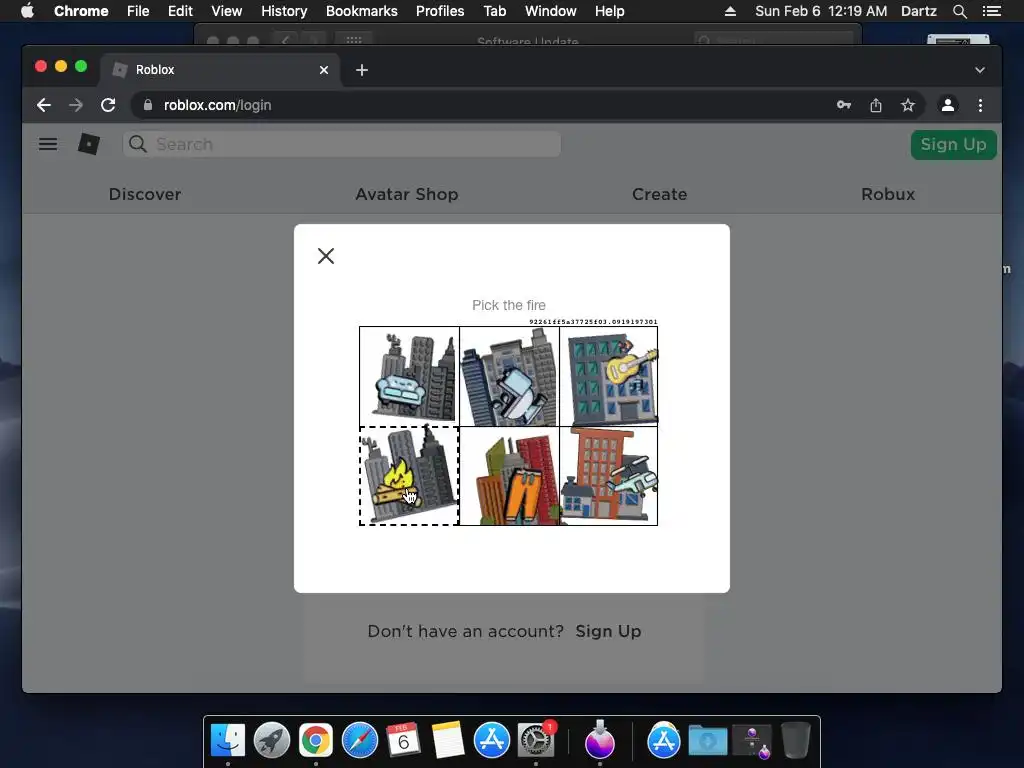Open the Discover tab
The height and width of the screenshot is (768, 1024).
(x=145, y=195)
